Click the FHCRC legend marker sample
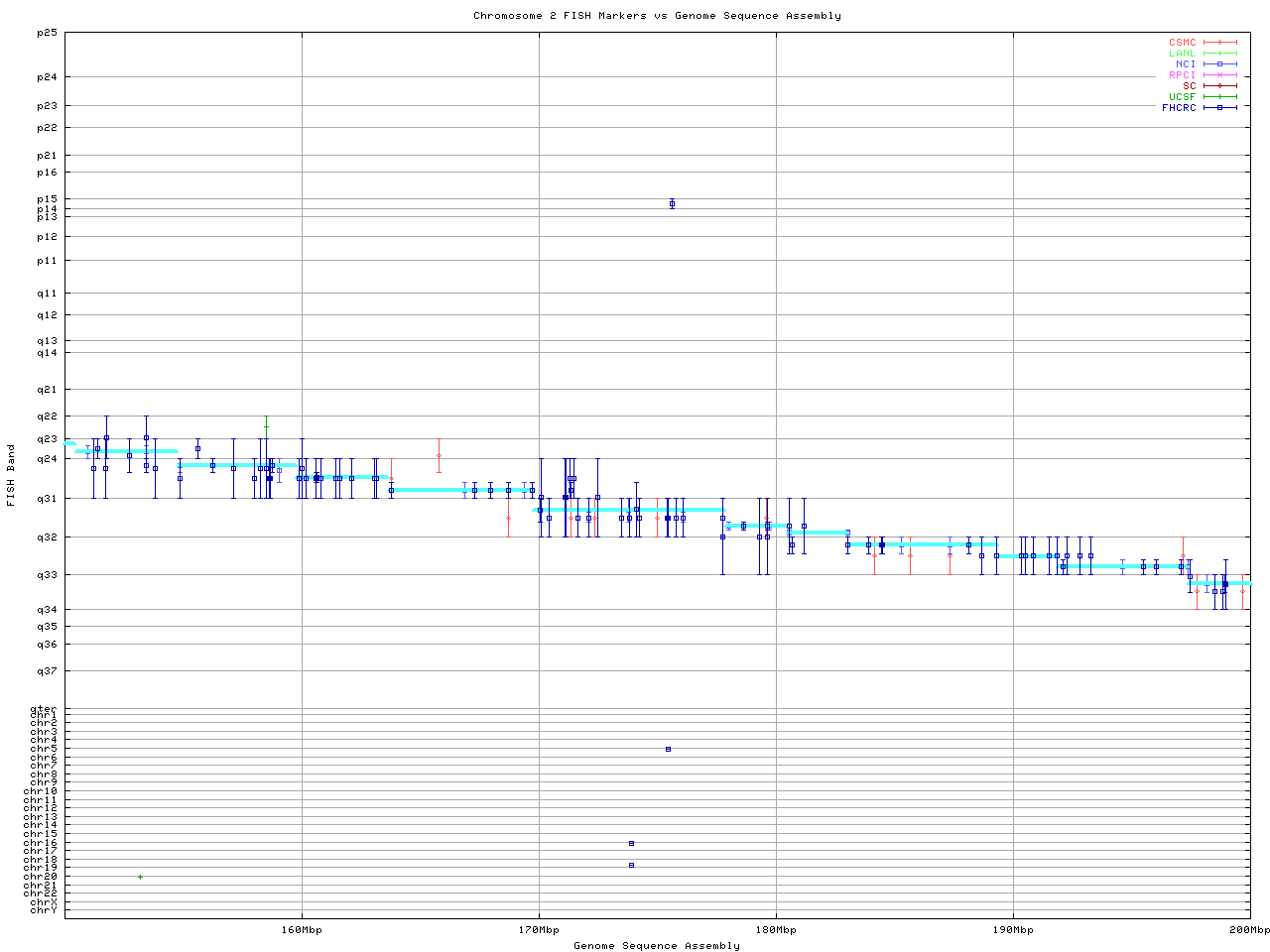1270x952 pixels. pyautogui.click(x=1219, y=107)
